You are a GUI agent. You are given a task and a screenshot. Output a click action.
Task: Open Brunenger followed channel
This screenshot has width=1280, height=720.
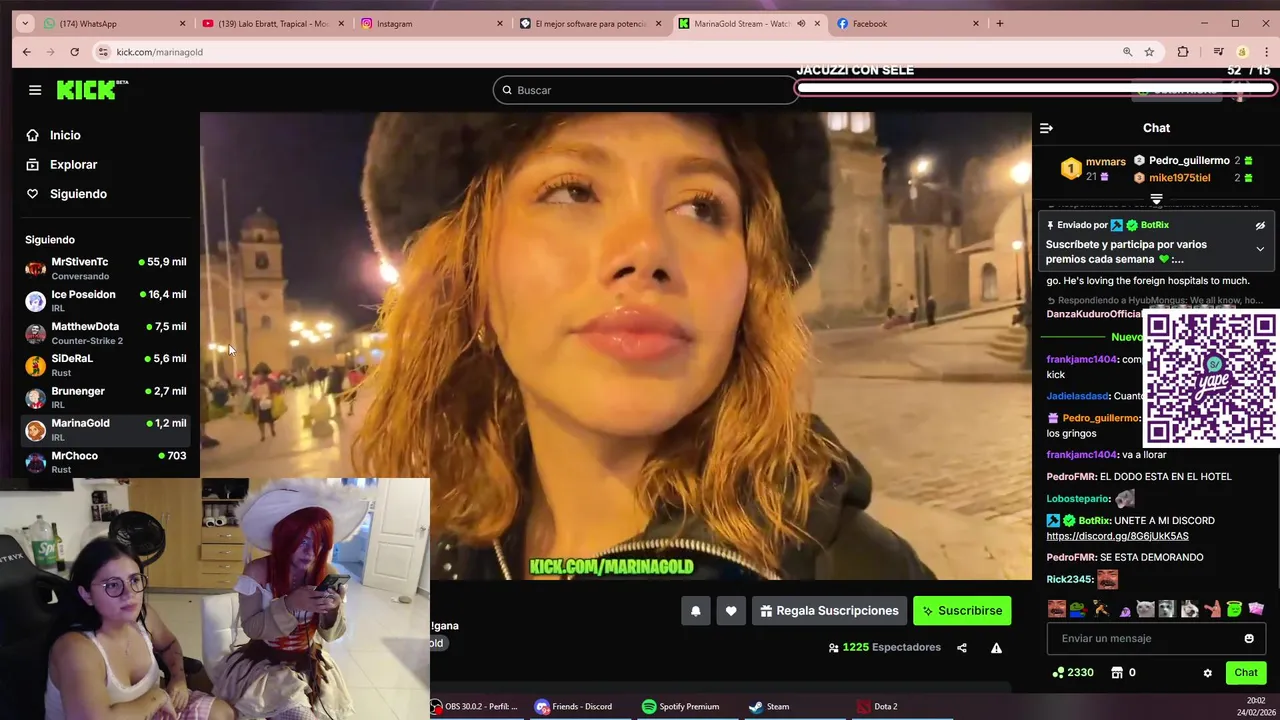[105, 397]
